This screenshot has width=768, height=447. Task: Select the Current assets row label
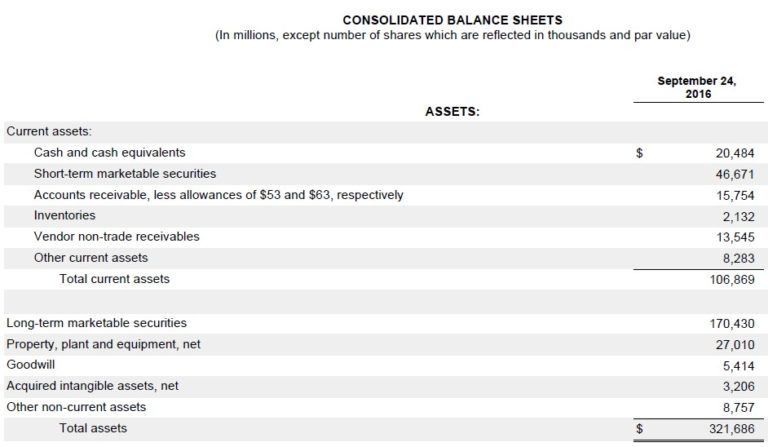tap(49, 131)
